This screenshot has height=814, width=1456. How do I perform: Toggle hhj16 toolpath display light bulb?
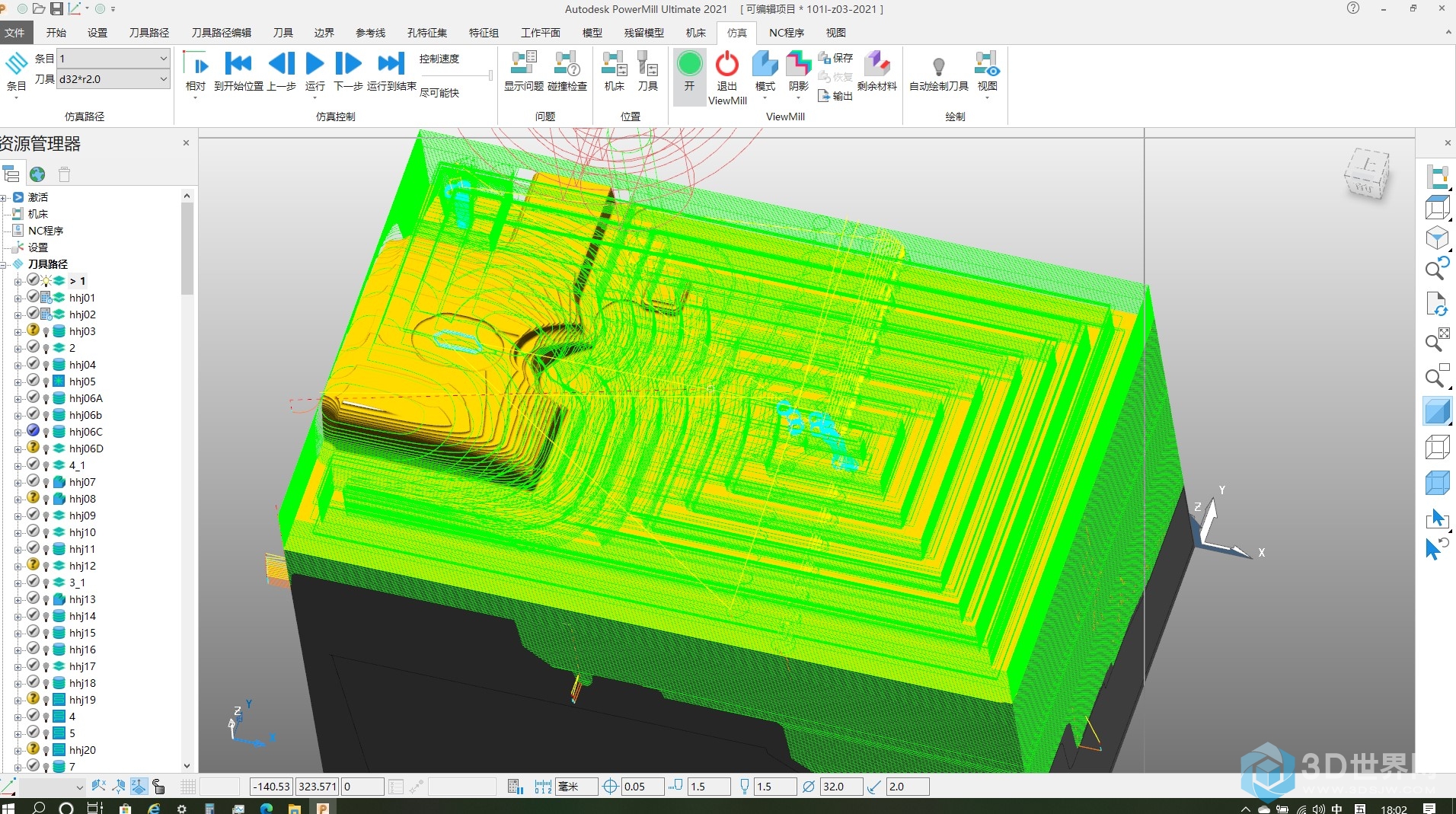click(x=46, y=650)
